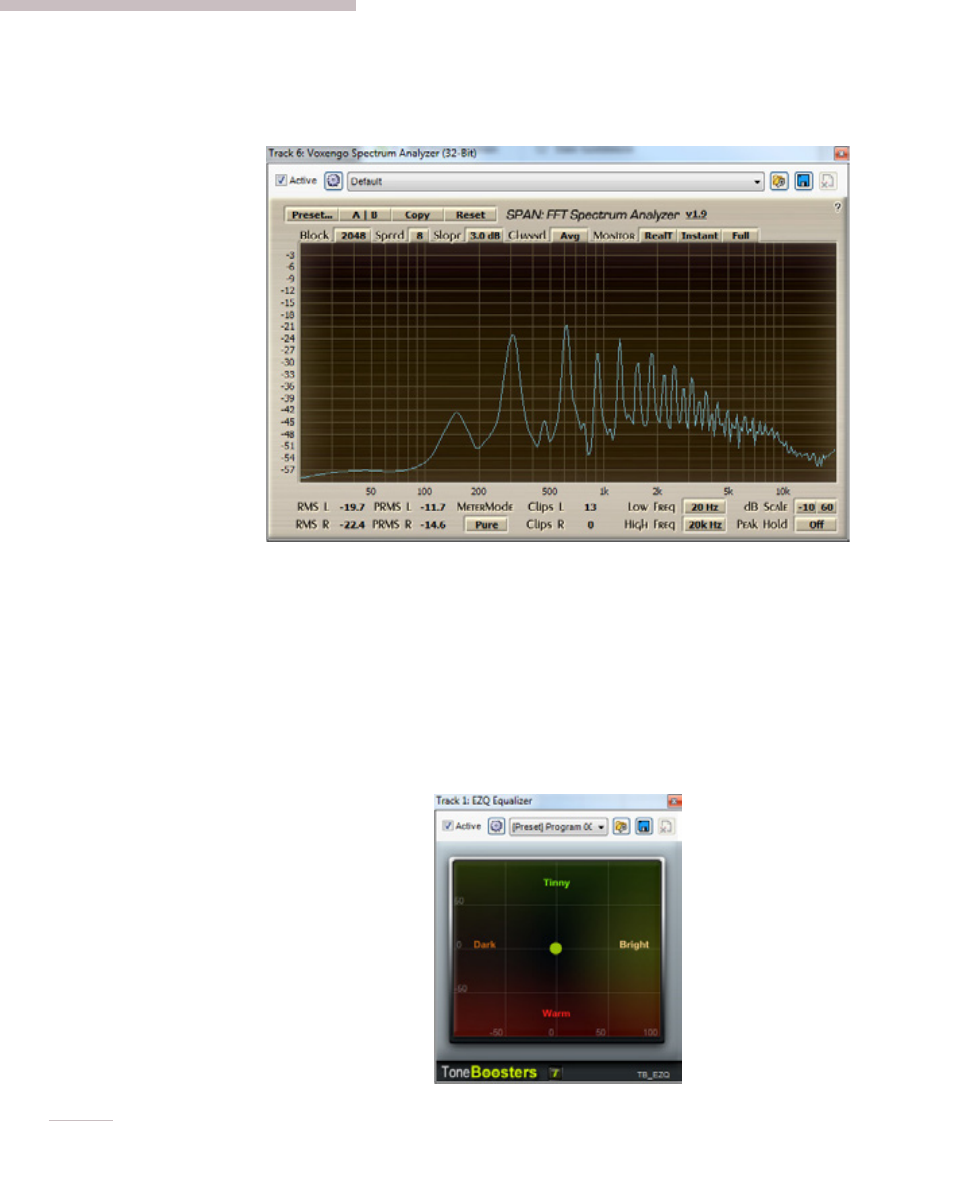This screenshot has height=1180, width=954.
Task: Open plugin settings icon in EZQ Equalizer window
Action: 497,826
